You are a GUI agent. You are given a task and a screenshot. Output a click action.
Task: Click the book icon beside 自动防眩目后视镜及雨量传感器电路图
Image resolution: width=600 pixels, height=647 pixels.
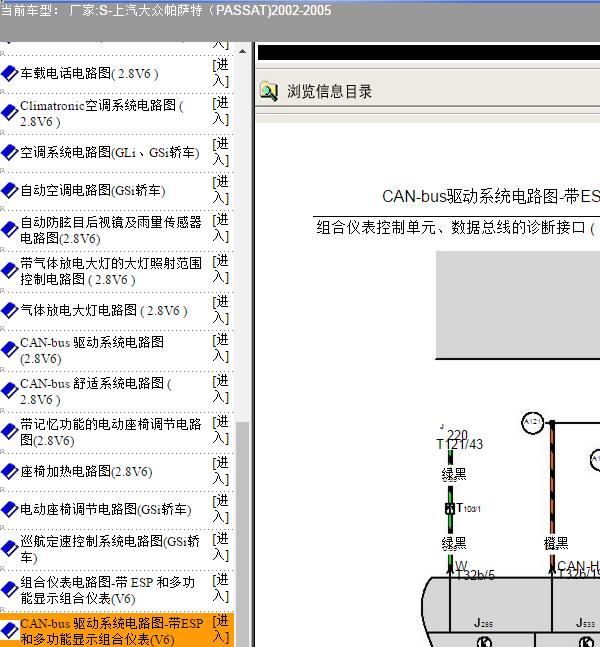(x=9, y=230)
